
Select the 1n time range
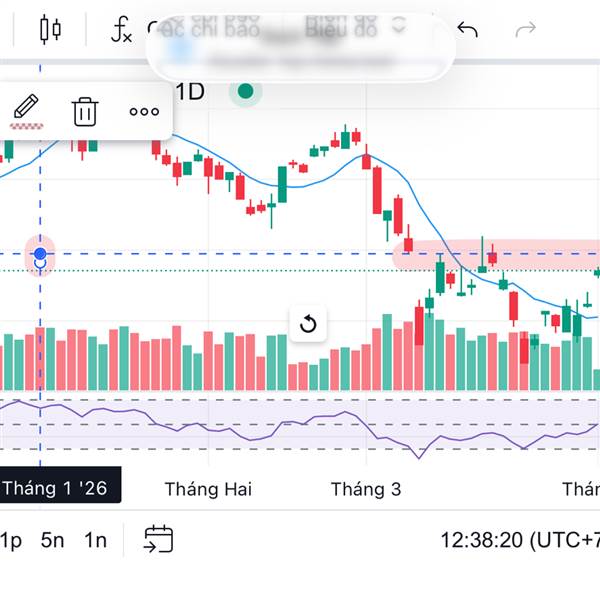point(95,540)
